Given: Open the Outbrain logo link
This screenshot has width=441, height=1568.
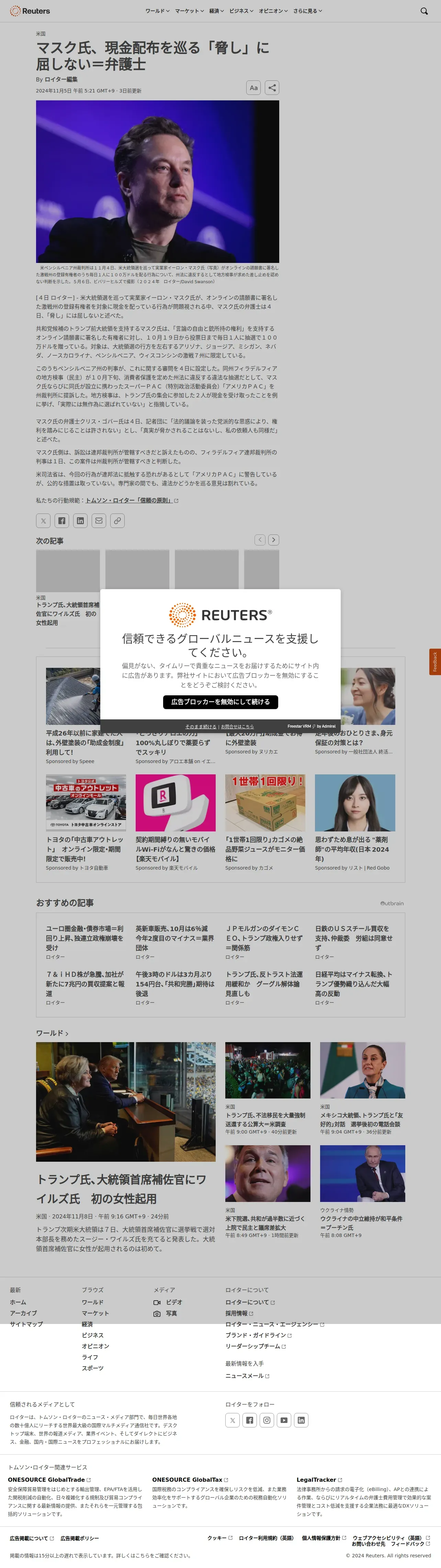Looking at the screenshot, I should 392,903.
